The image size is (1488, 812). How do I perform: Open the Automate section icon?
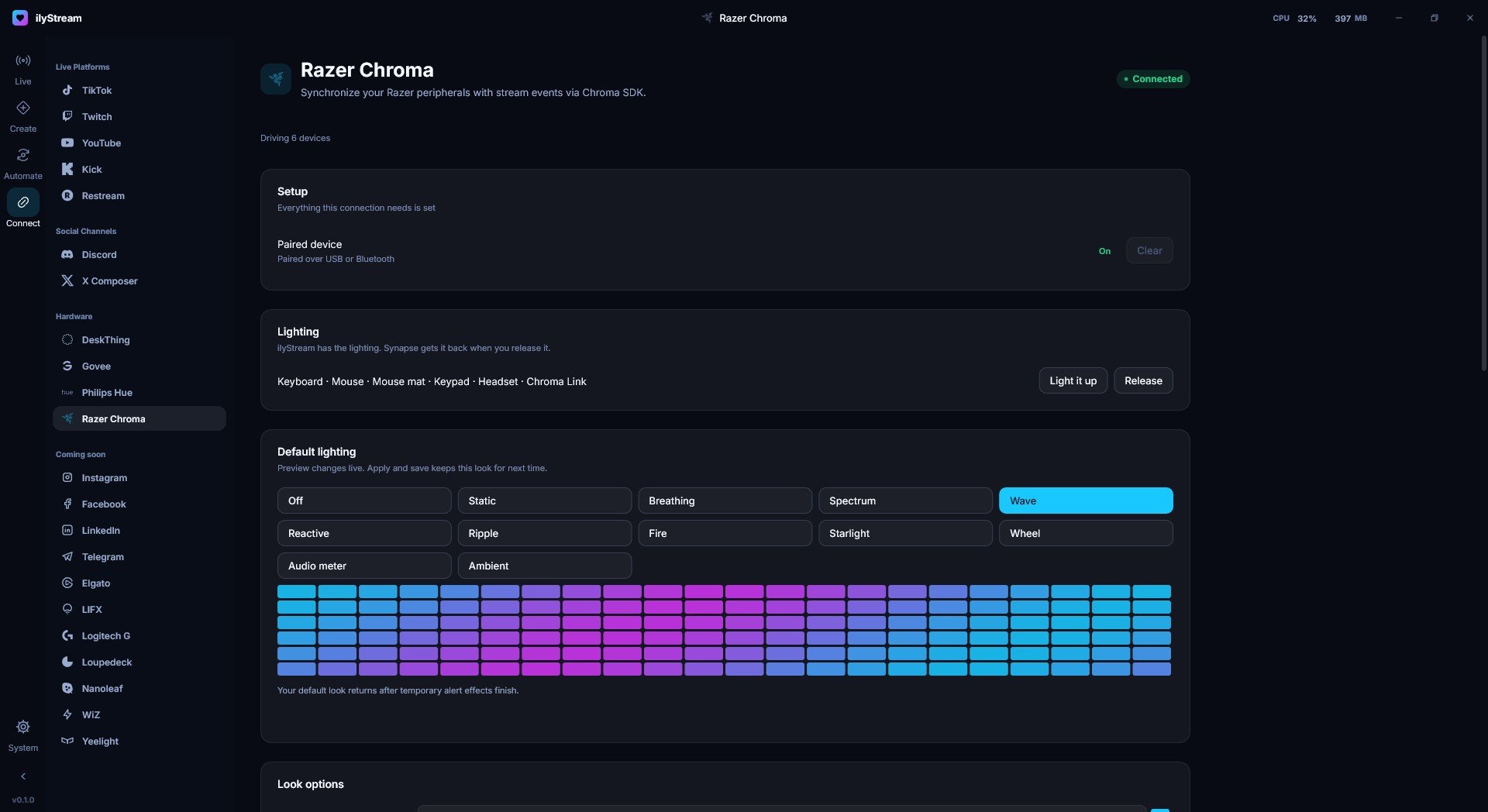coord(23,155)
